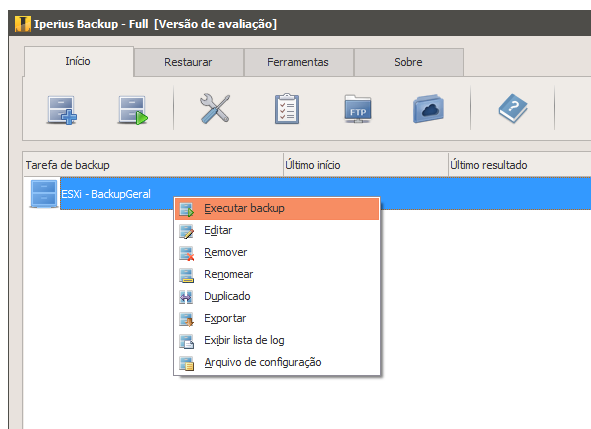This screenshot has height=429, width=591.
Task: Open the cloud storage folder icon
Action: [x=428, y=109]
